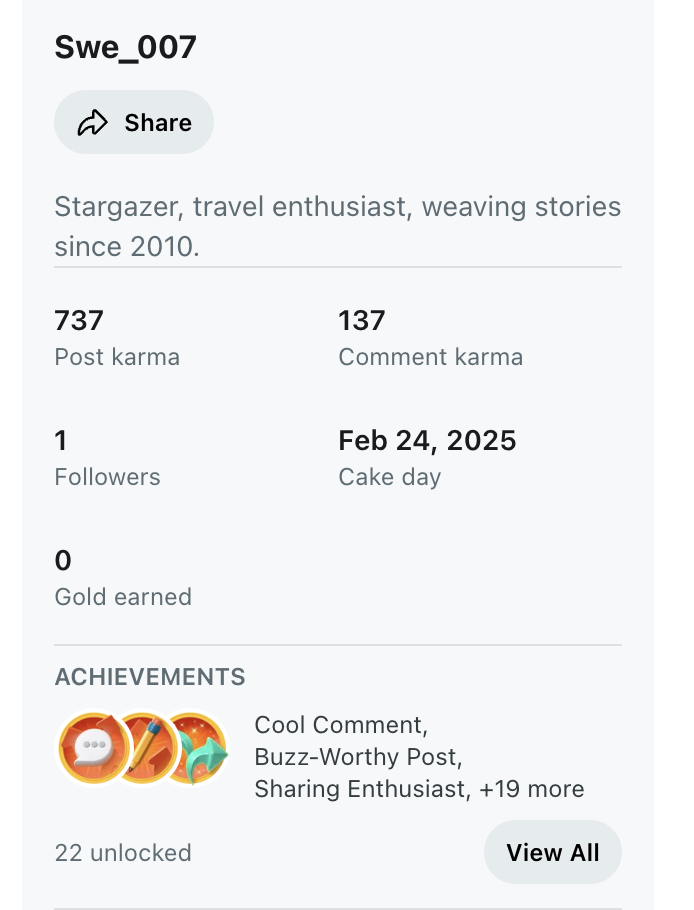Select the Swe_007 username heading
This screenshot has height=910, width=694.
point(125,47)
